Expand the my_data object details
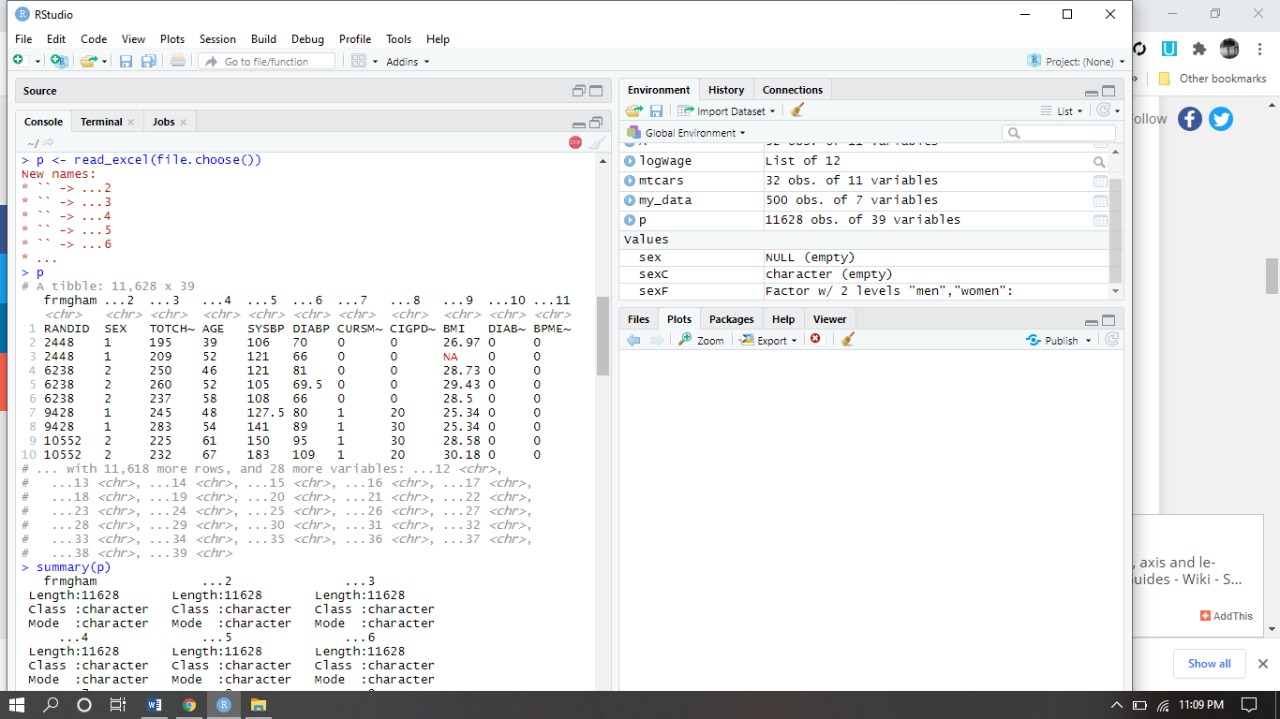 tap(630, 200)
